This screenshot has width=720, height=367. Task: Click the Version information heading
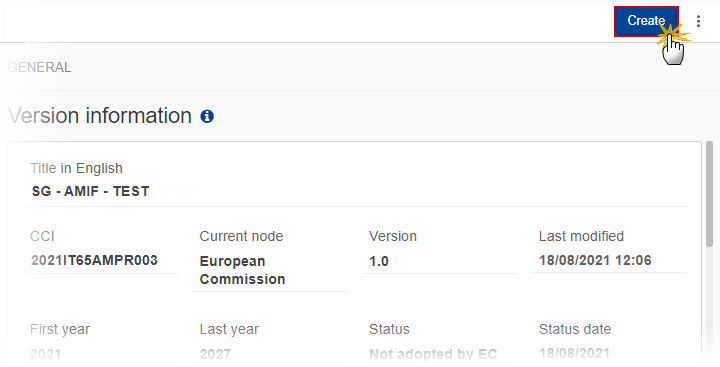(x=100, y=115)
